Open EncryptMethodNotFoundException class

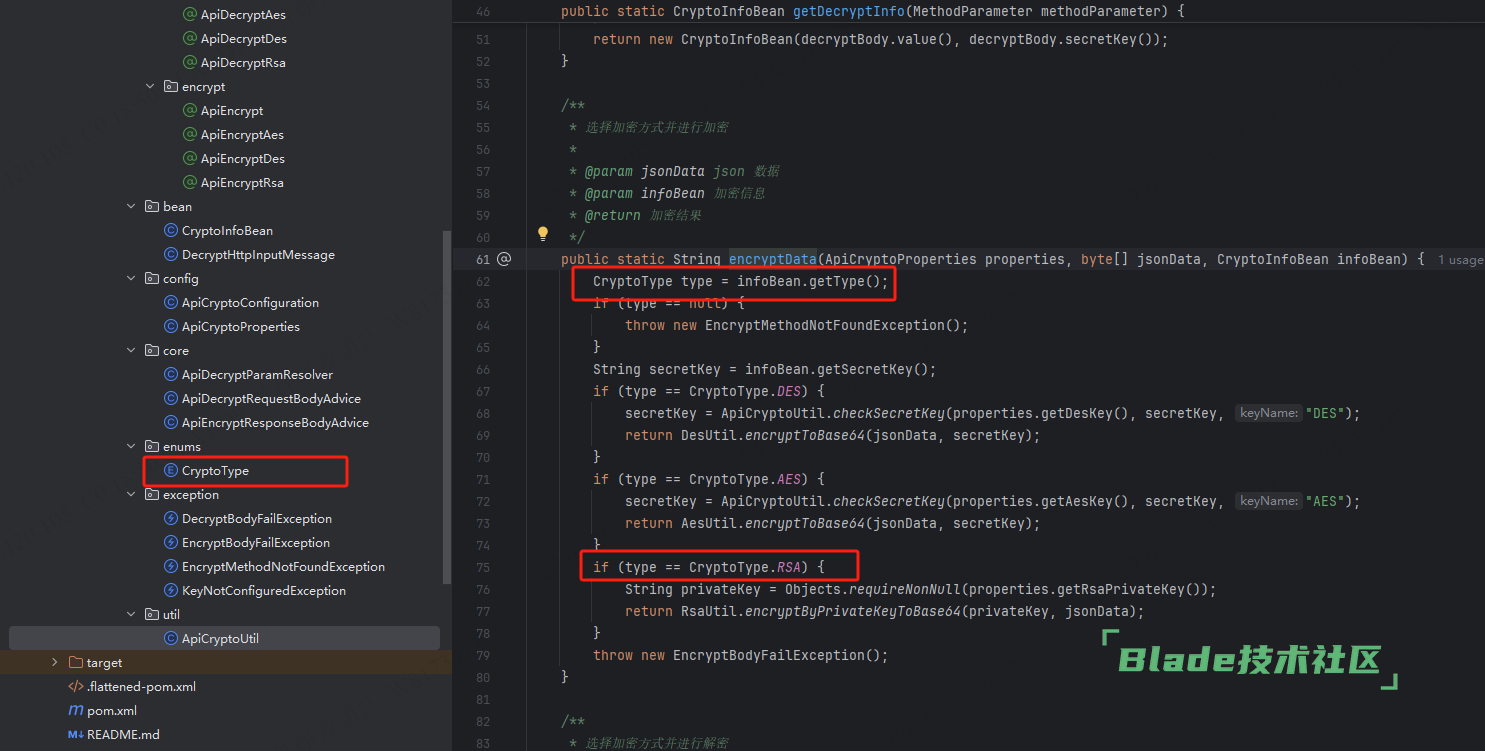(283, 567)
